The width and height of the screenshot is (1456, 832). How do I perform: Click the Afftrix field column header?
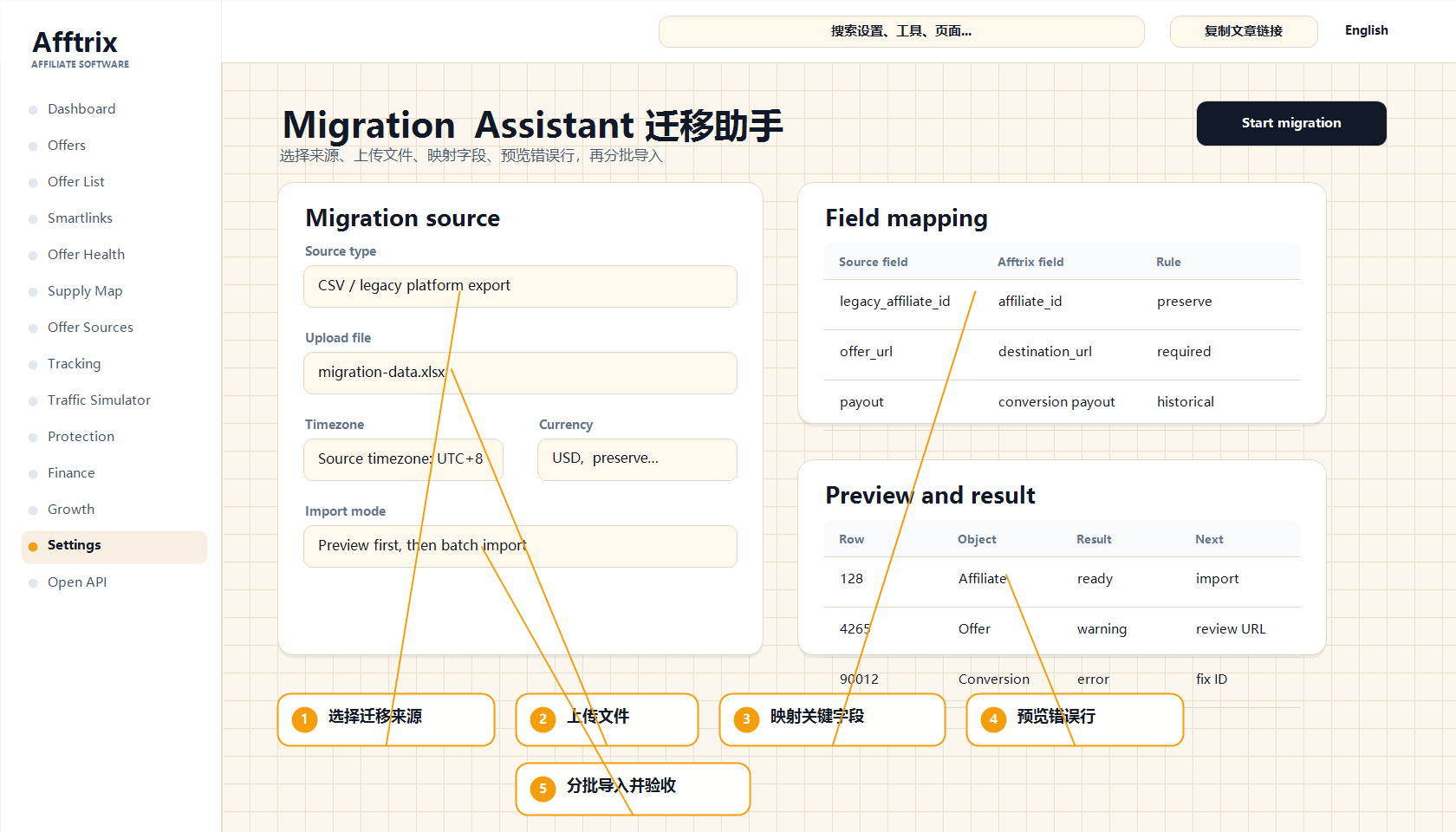(1030, 262)
